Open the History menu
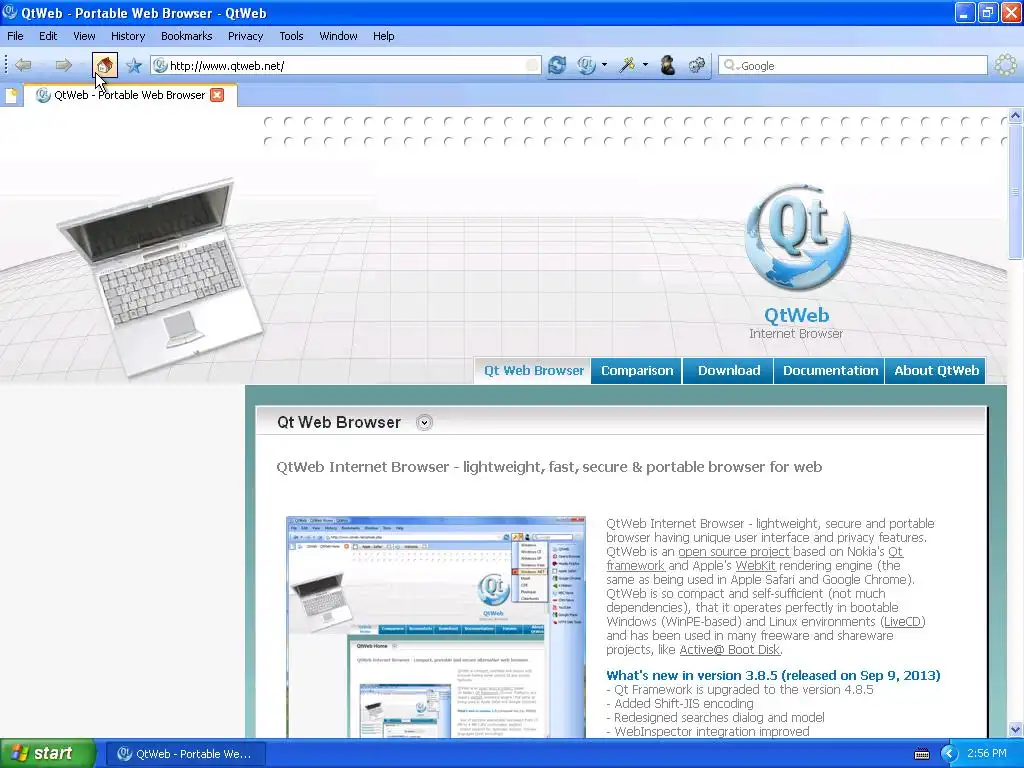Screen dimensions: 1024x768 (128, 36)
